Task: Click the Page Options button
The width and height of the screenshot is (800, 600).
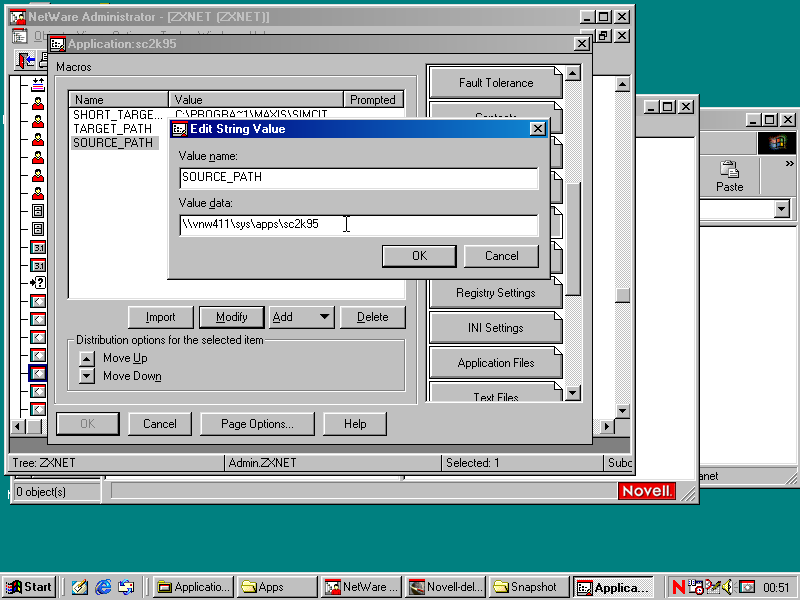Action: [x=257, y=424]
